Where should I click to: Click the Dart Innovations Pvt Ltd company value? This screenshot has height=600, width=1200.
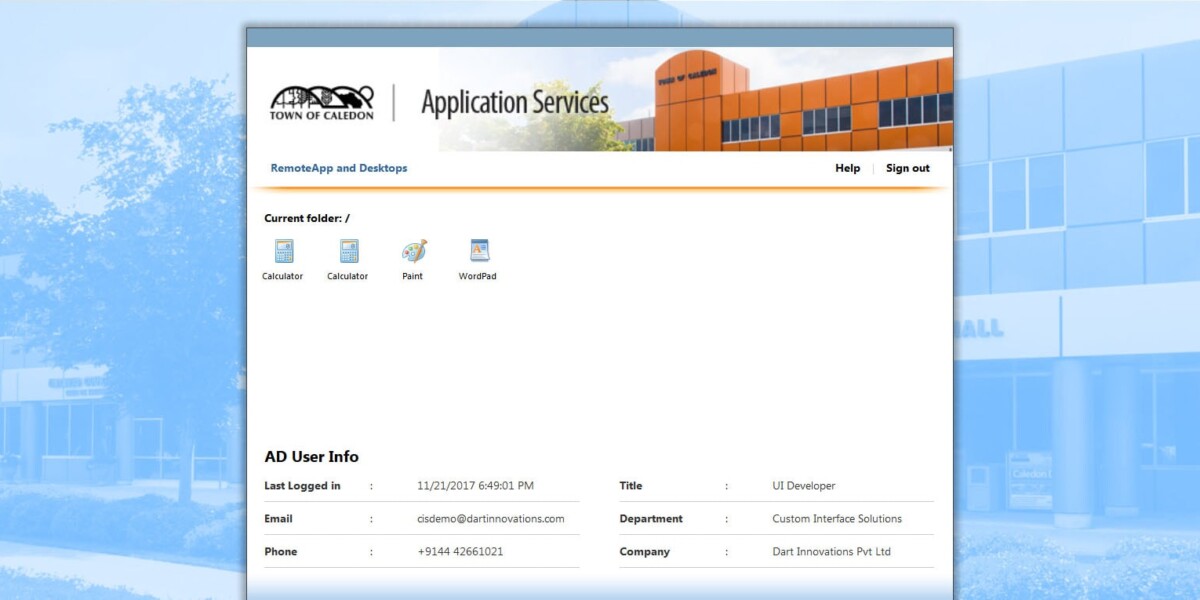pos(831,552)
